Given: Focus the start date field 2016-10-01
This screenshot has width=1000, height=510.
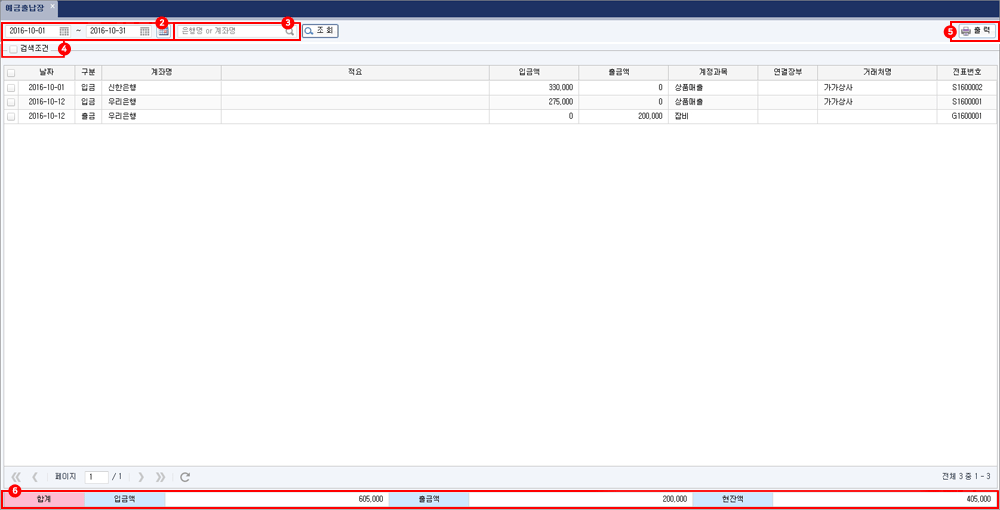Looking at the screenshot, I should 38,31.
